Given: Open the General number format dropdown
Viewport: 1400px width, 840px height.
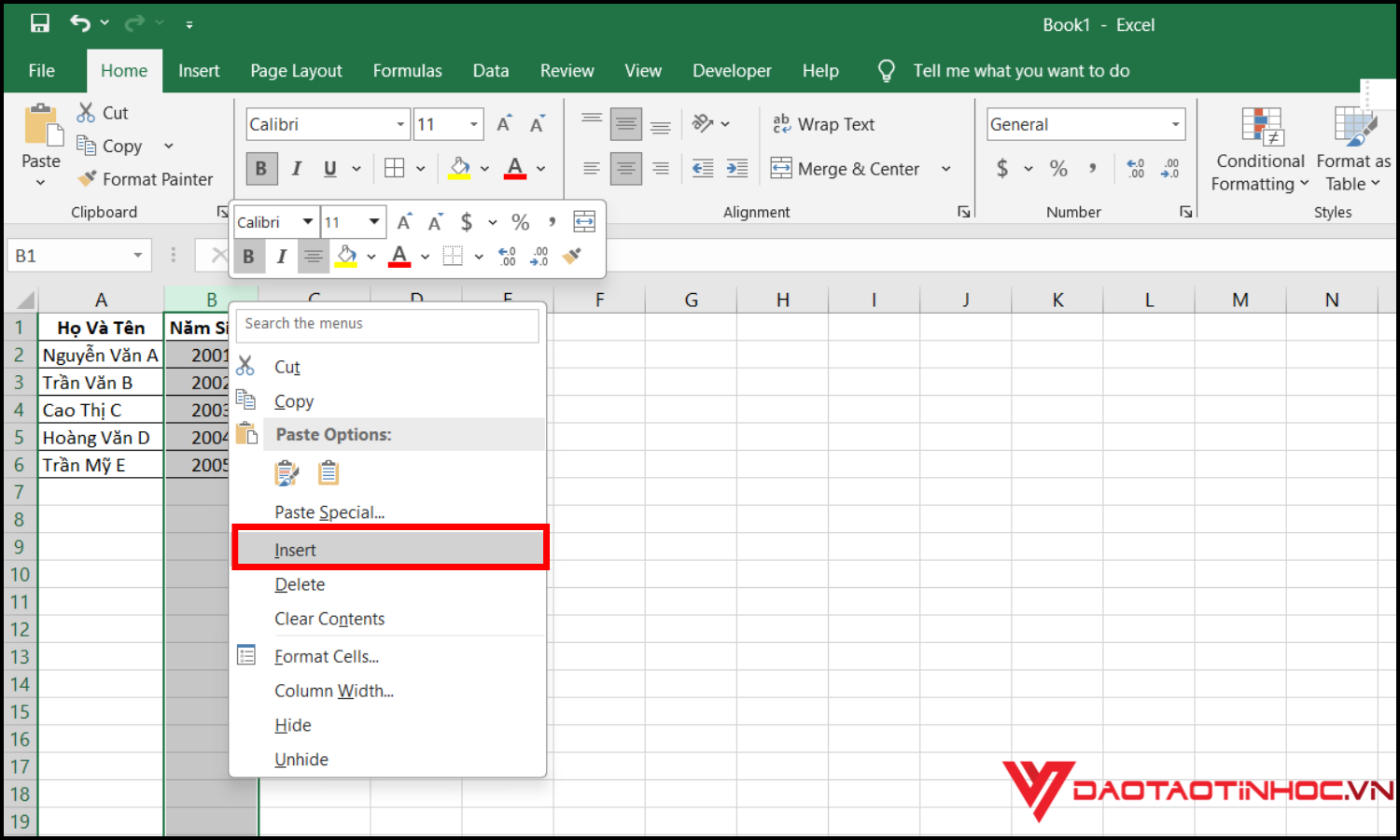Looking at the screenshot, I should 1174,123.
